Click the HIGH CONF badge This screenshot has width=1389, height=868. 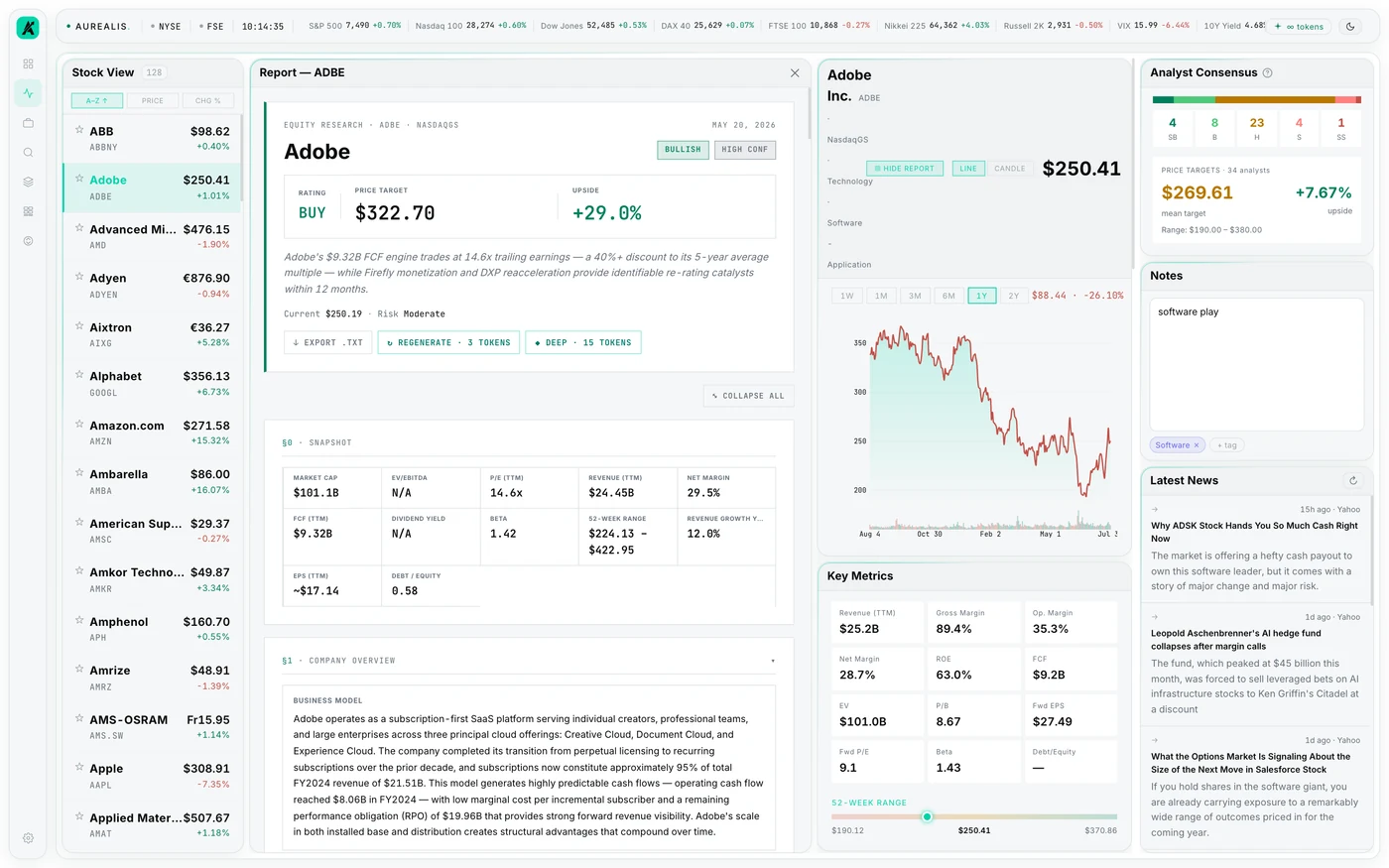[x=745, y=150]
